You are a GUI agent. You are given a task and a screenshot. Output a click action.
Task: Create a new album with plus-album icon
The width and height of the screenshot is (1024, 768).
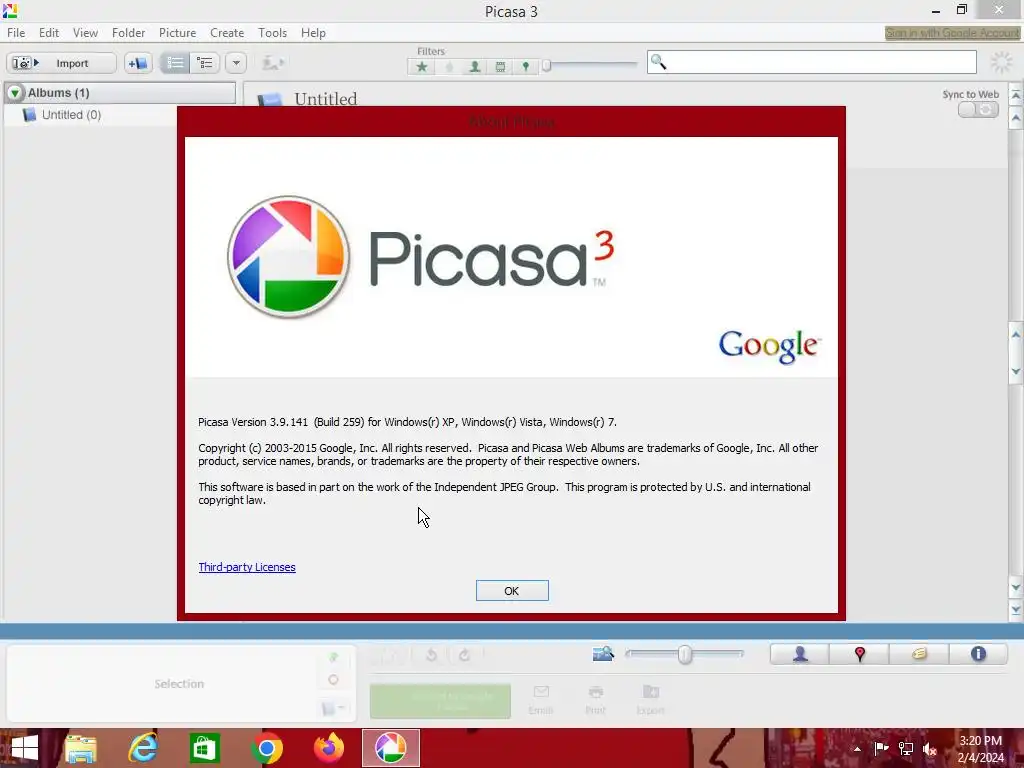[138, 63]
